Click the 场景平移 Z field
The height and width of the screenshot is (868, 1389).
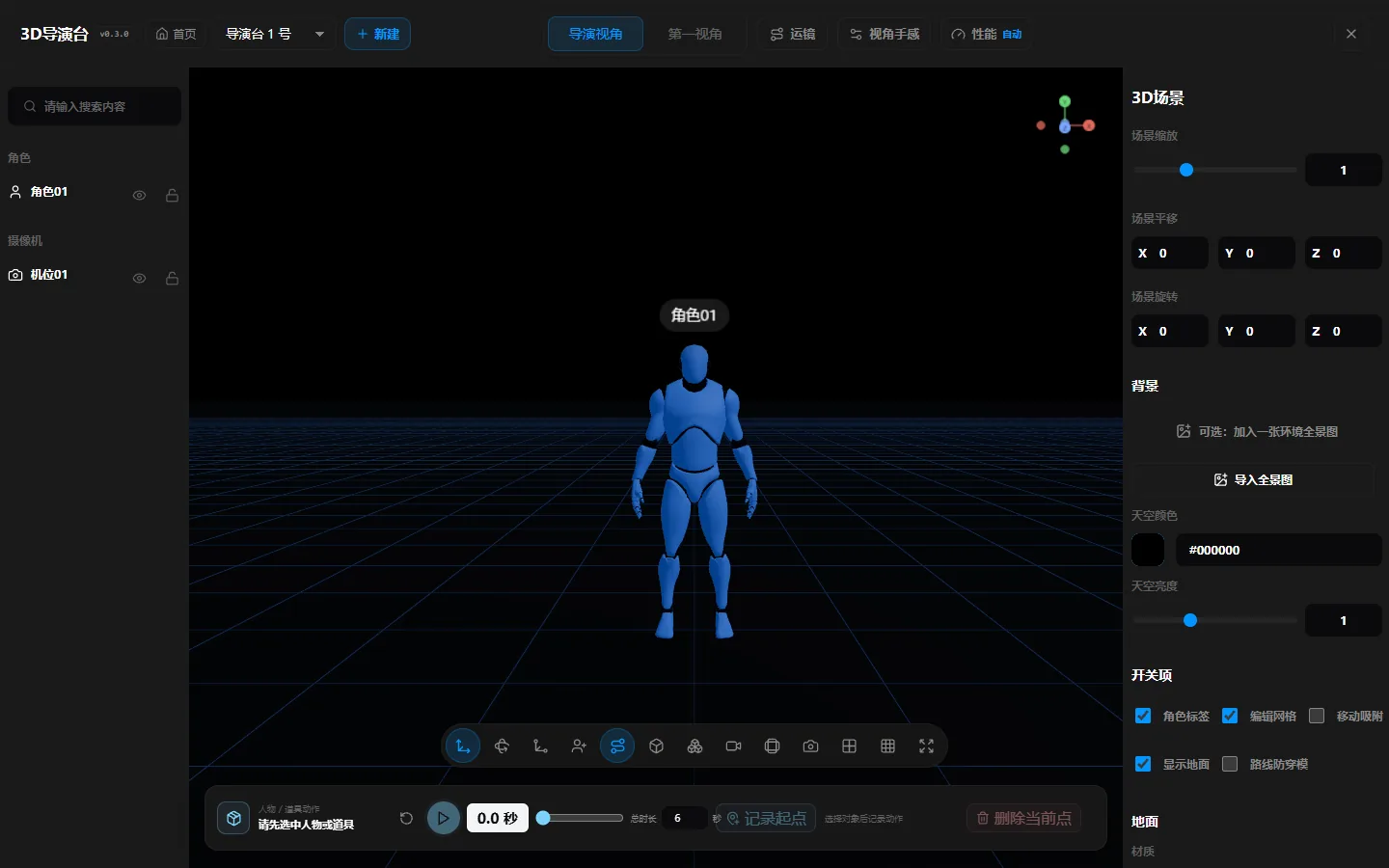[x=1343, y=253]
